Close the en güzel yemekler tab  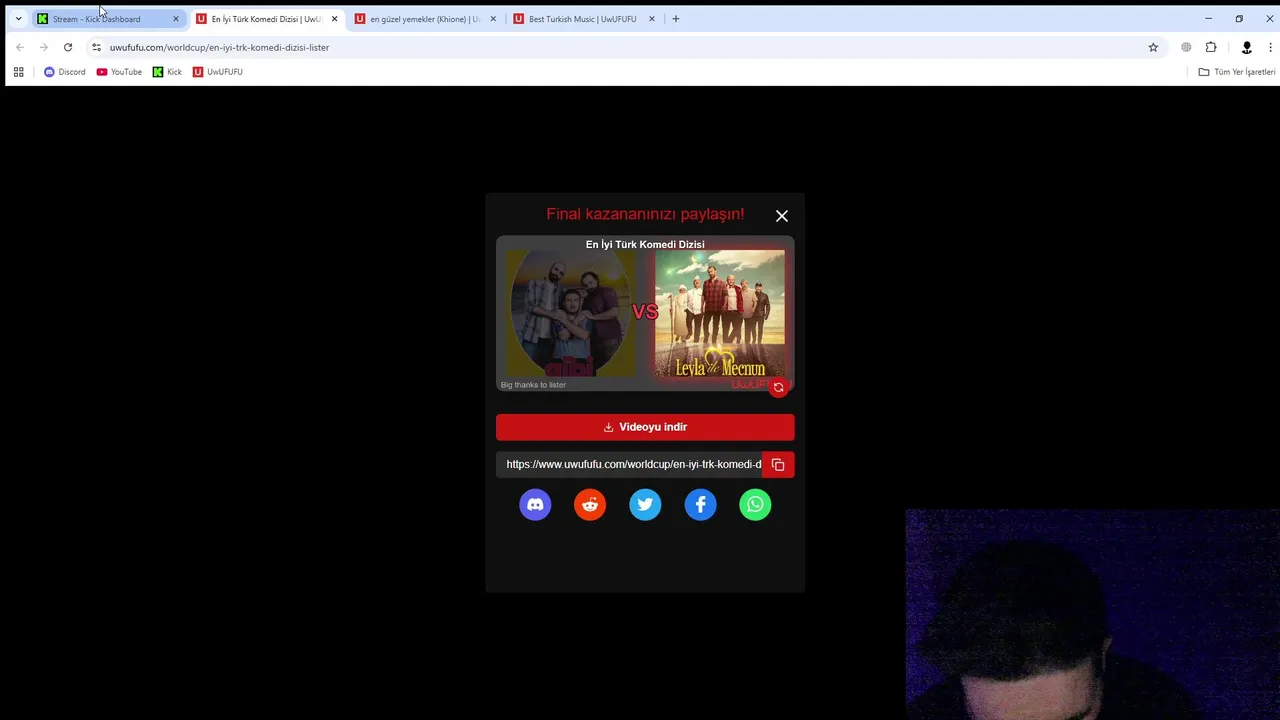pyautogui.click(x=493, y=19)
